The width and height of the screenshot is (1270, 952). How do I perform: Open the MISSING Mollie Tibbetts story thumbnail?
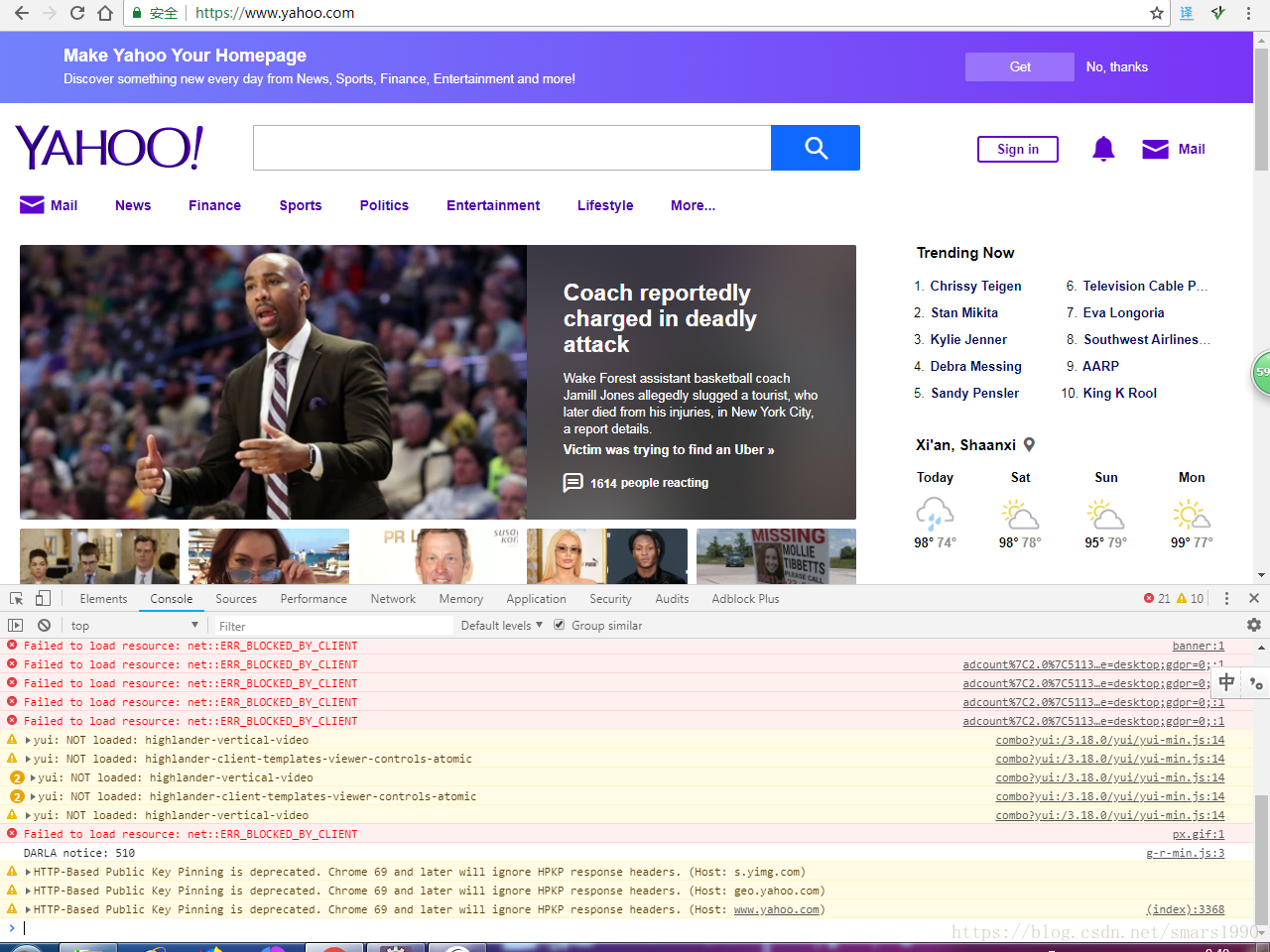[776, 556]
